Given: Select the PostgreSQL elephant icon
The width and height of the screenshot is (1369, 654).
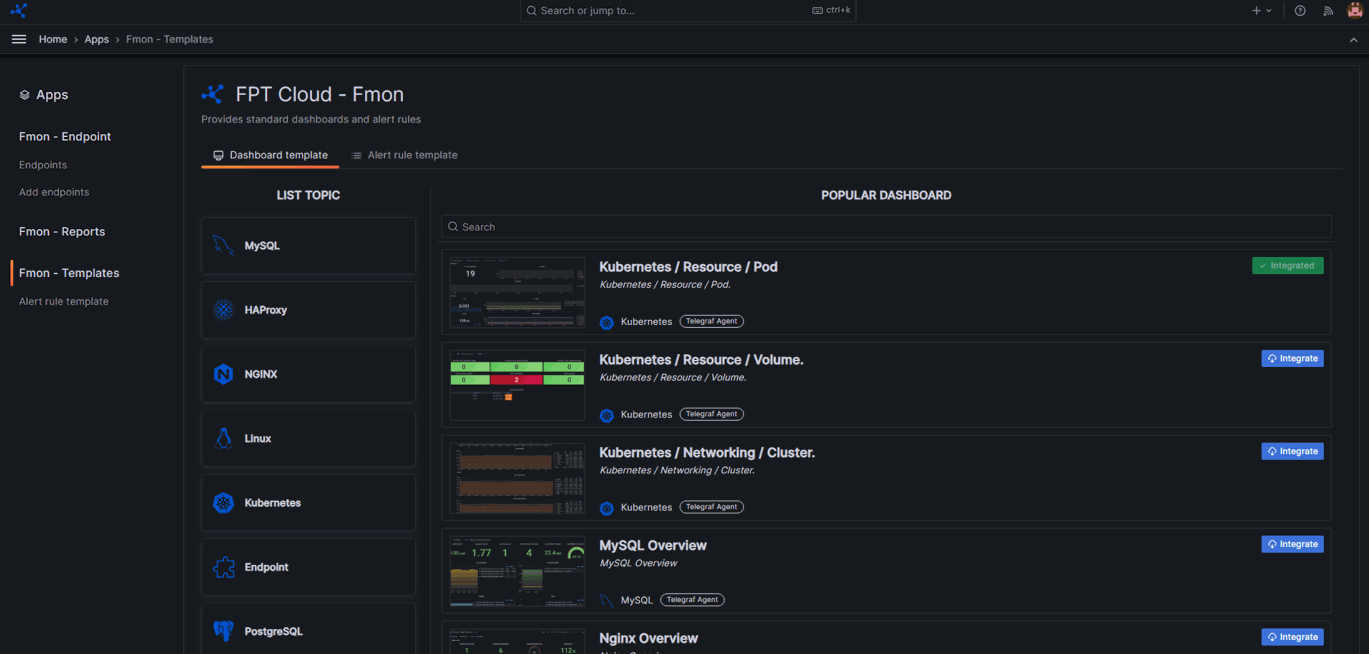Looking at the screenshot, I should tap(223, 631).
